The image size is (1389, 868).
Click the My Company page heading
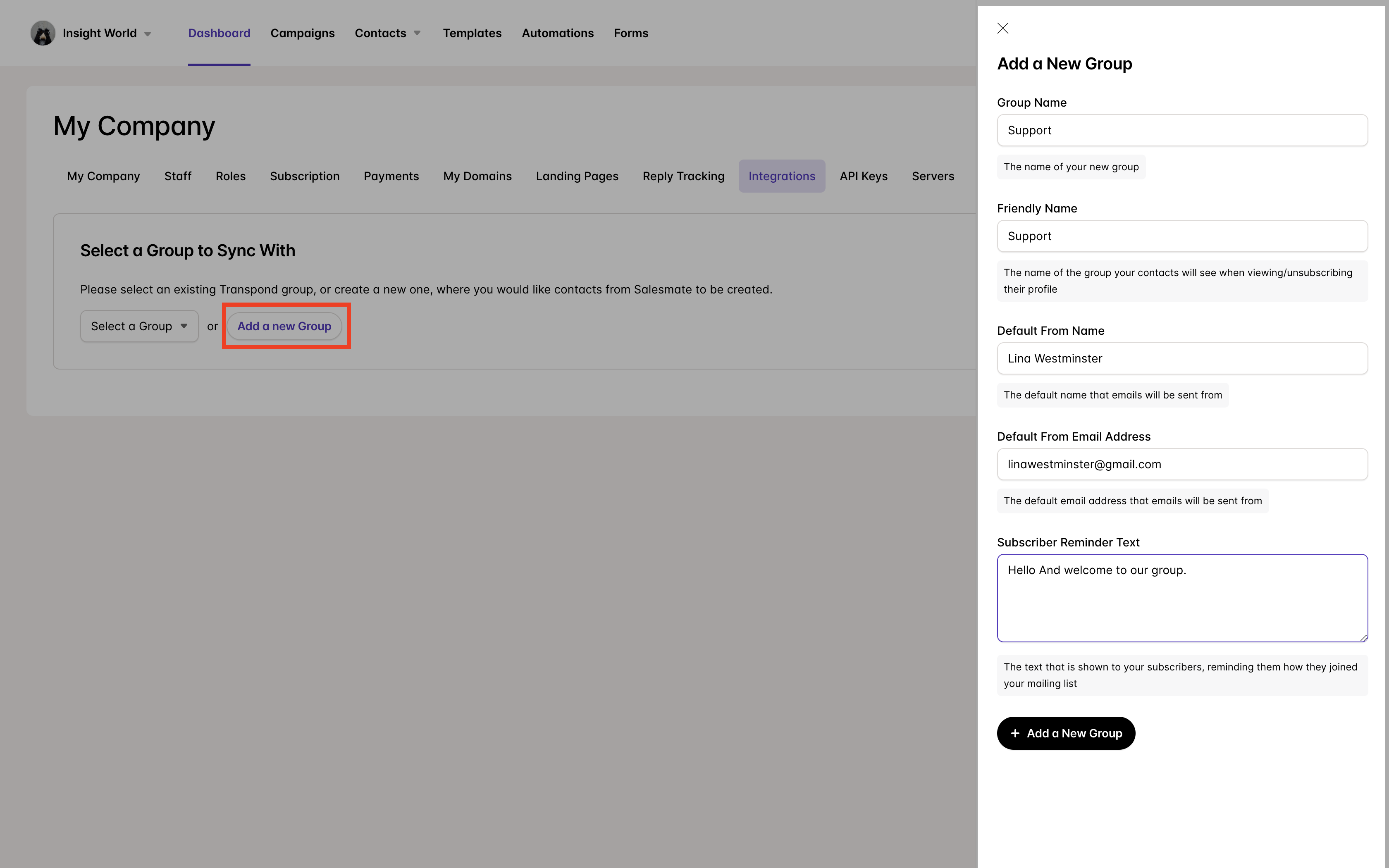(134, 126)
